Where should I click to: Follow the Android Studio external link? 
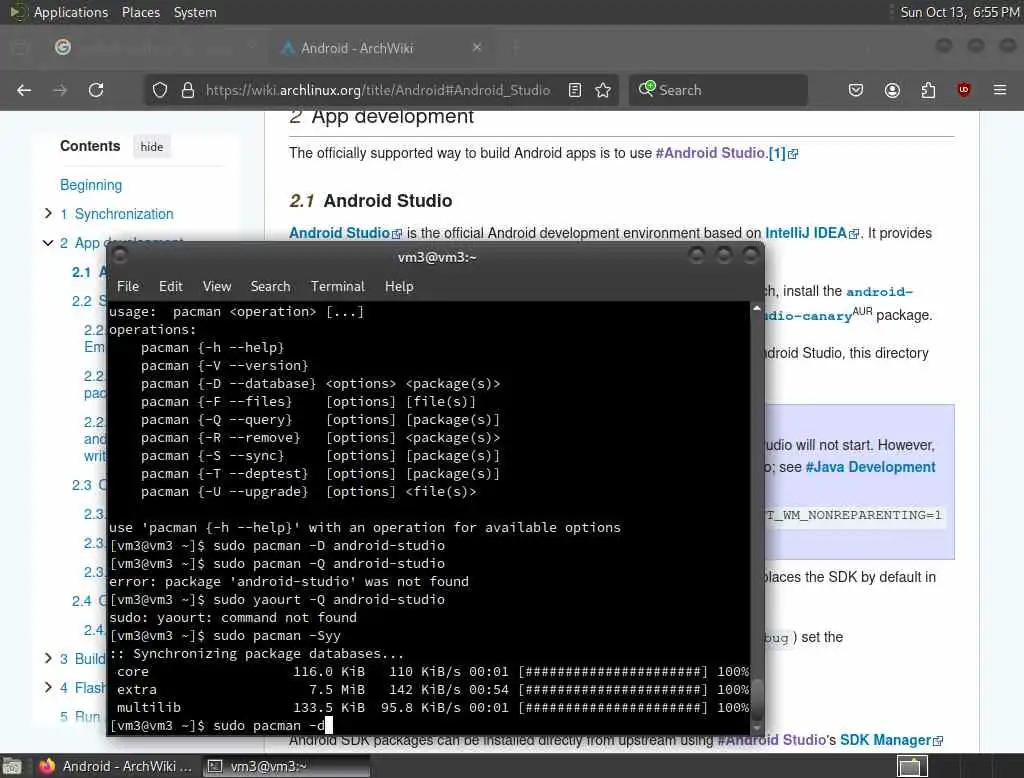point(345,233)
